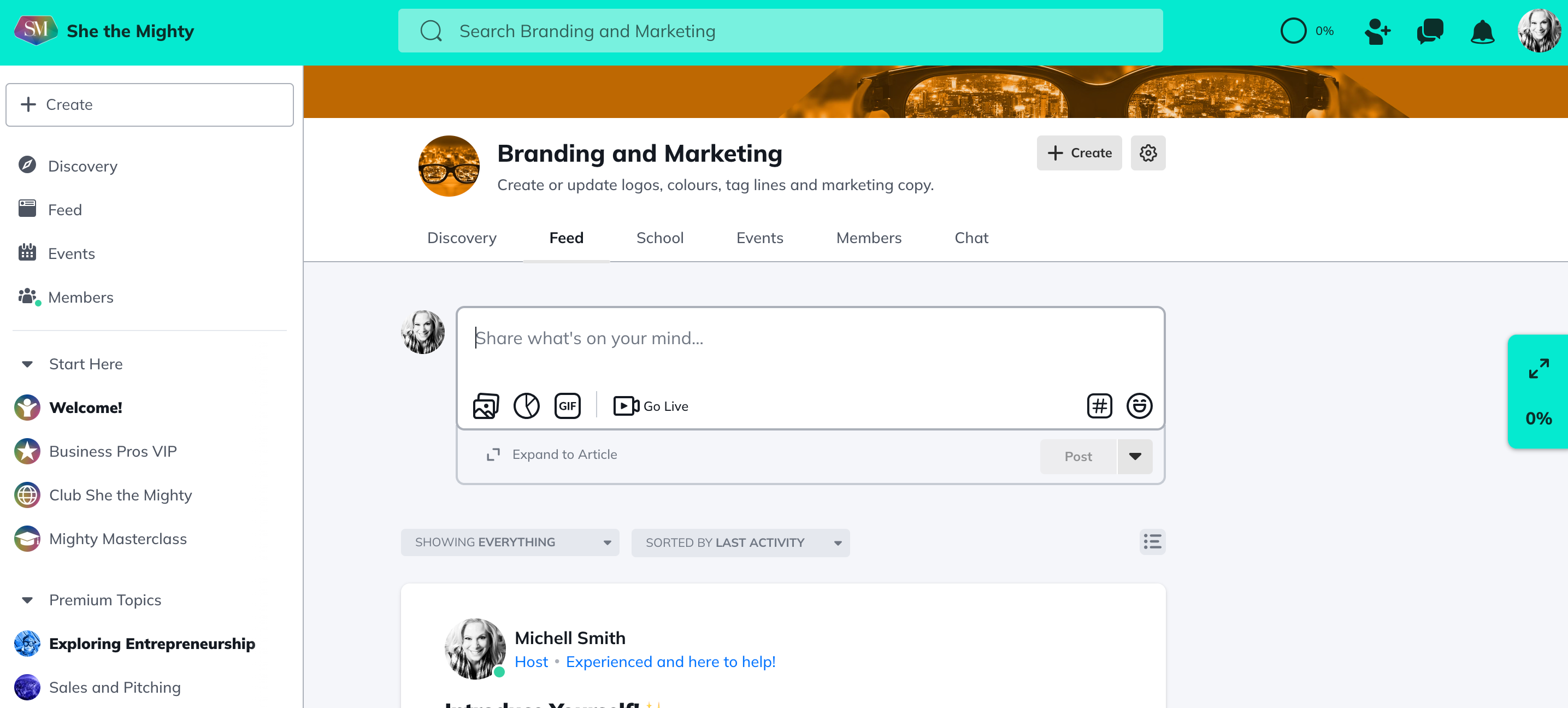The width and height of the screenshot is (1568, 708).
Task: Open the Post options dropdown arrow
Action: [1135, 457]
